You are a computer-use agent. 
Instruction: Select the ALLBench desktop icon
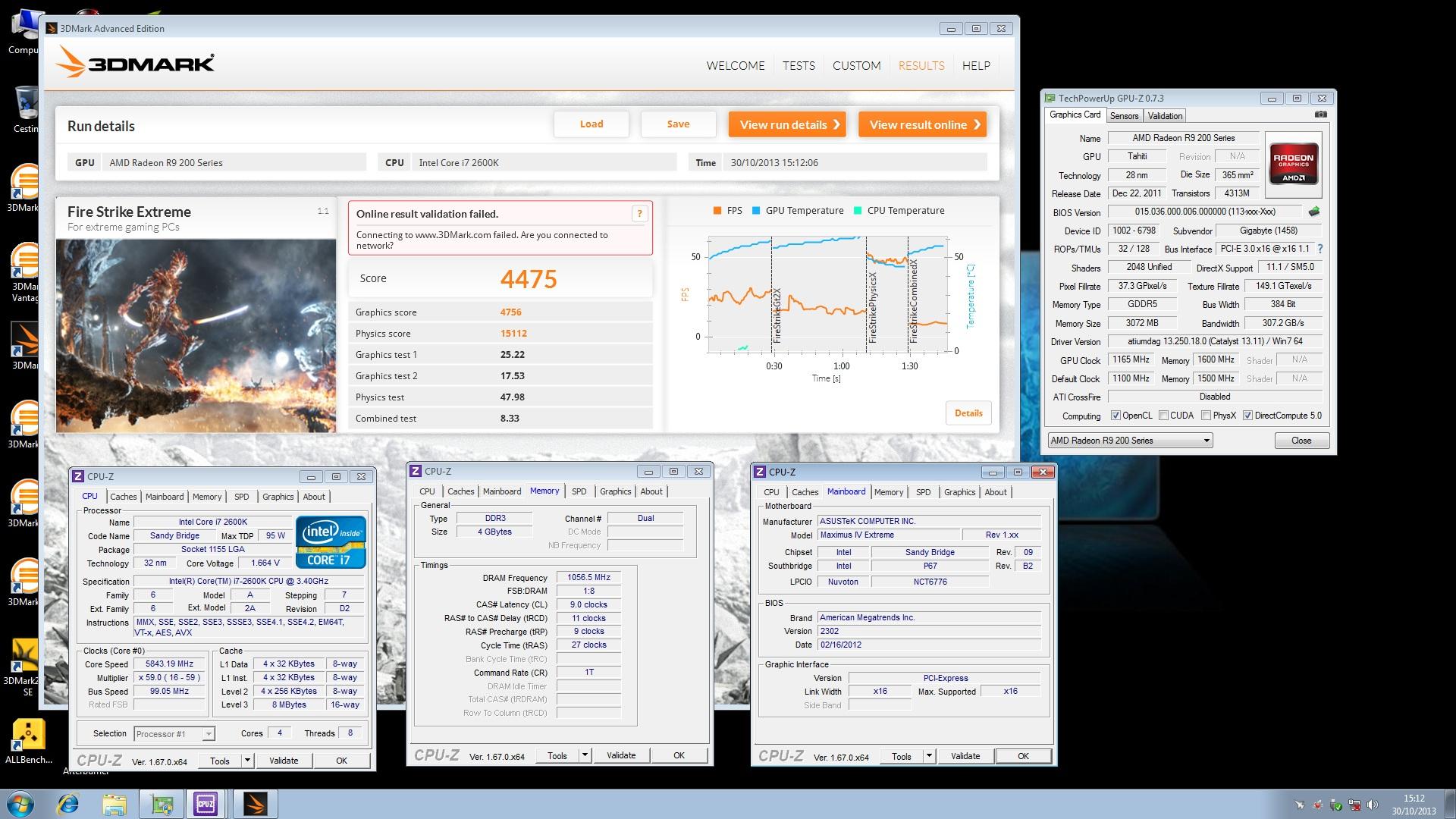[x=29, y=740]
